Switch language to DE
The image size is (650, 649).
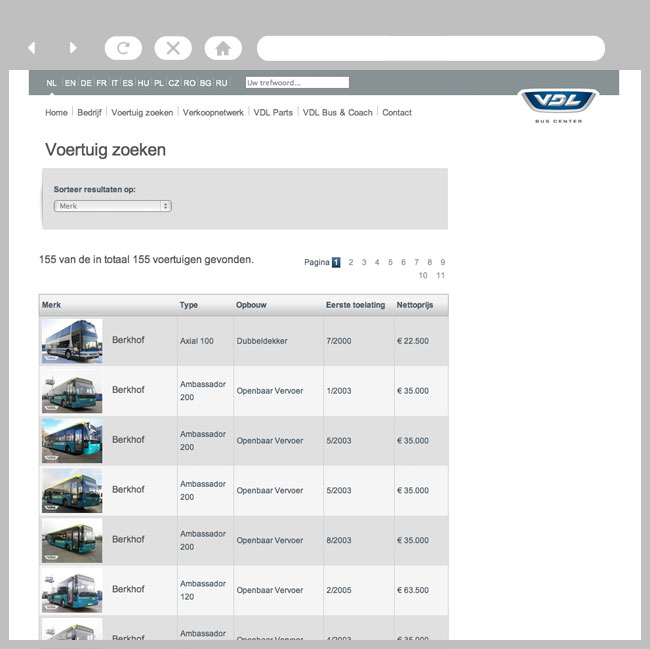point(86,83)
